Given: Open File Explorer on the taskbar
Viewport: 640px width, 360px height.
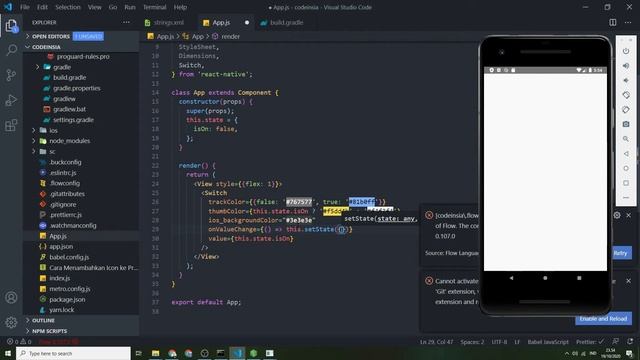Looking at the screenshot, I should (156, 353).
